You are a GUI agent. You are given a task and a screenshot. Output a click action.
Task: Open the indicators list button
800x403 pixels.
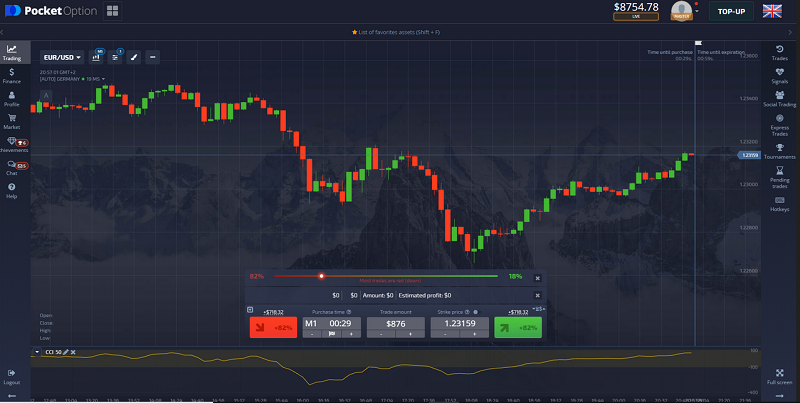click(x=115, y=57)
